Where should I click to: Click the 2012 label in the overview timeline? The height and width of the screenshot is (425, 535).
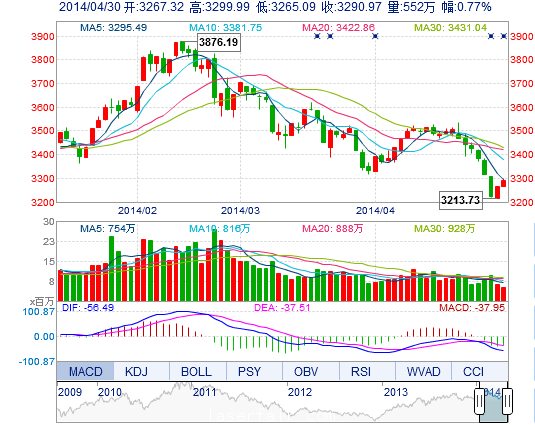click(x=300, y=392)
